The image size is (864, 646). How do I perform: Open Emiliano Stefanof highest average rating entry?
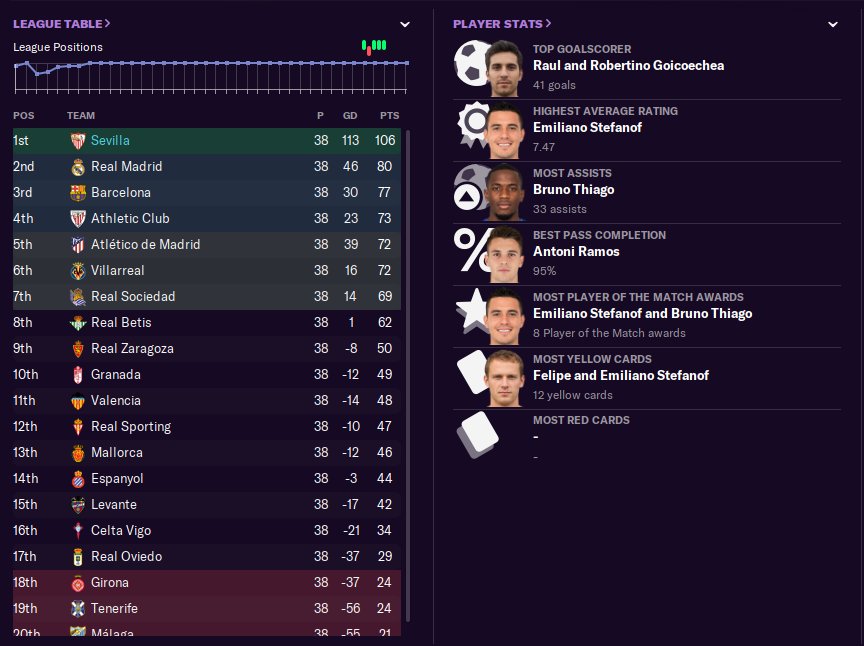coord(587,128)
